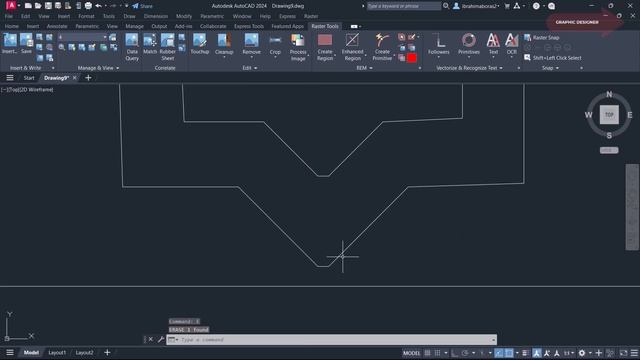Switch to the Start file tab

[x=29, y=78]
